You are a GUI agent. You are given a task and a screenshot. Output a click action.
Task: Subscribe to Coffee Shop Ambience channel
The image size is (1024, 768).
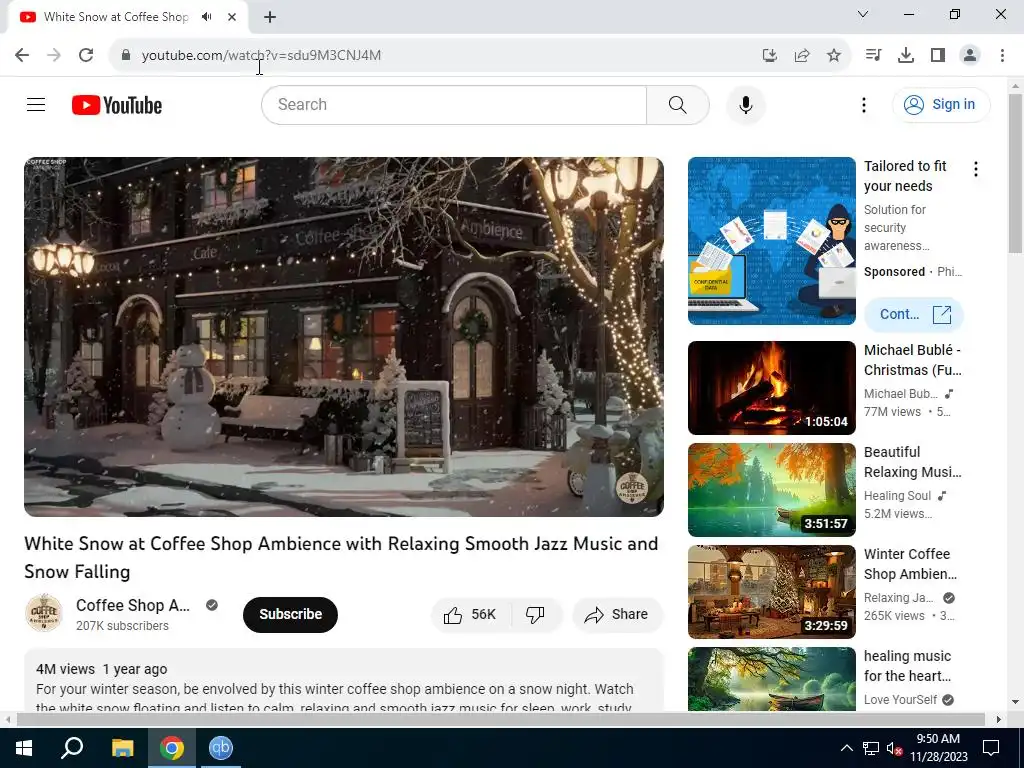pos(291,615)
